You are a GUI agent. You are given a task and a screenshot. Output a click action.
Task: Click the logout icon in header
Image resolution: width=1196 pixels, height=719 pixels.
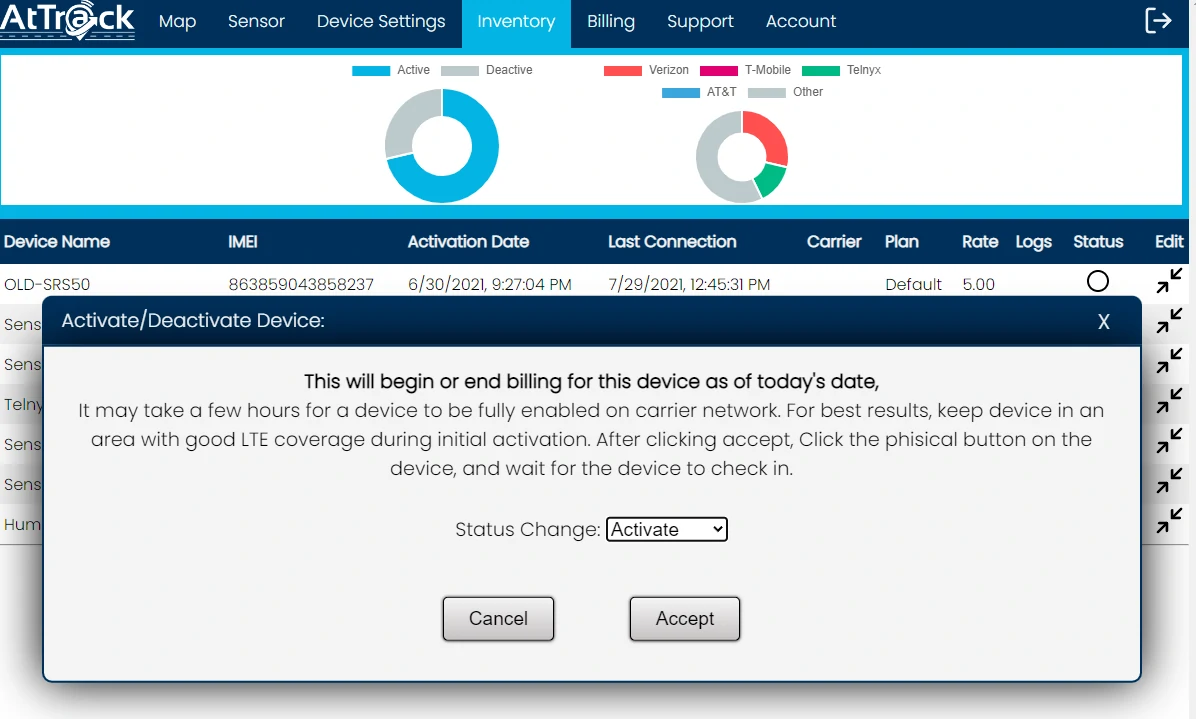click(1158, 21)
